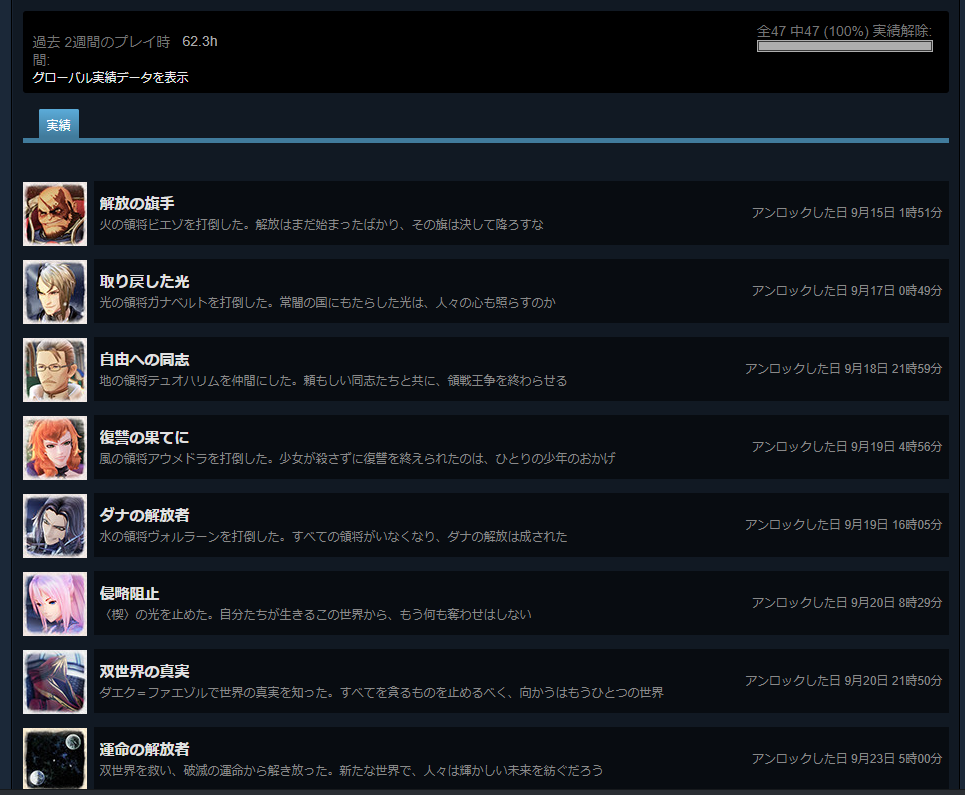
Task: Click the 過去 2週間のプレイ時間 label
Action: [x=102, y=50]
